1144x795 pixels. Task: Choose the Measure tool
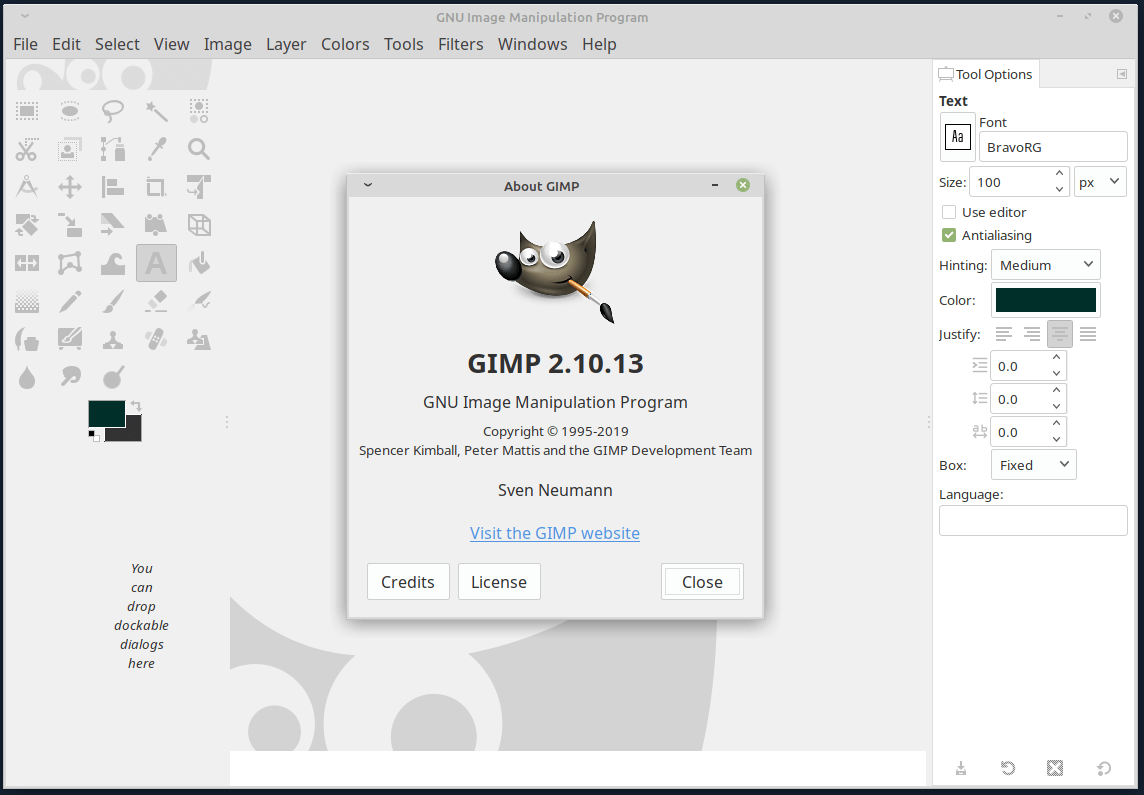pos(27,187)
